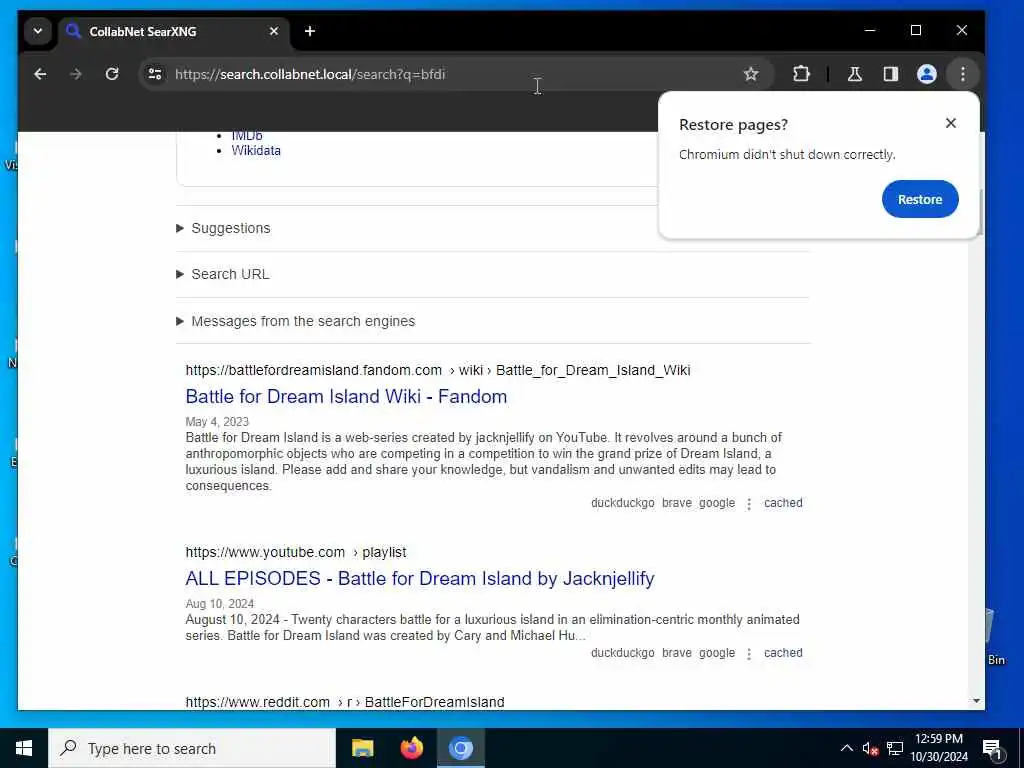Open more options dots for Fandom result
The height and width of the screenshot is (768, 1024).
point(749,504)
